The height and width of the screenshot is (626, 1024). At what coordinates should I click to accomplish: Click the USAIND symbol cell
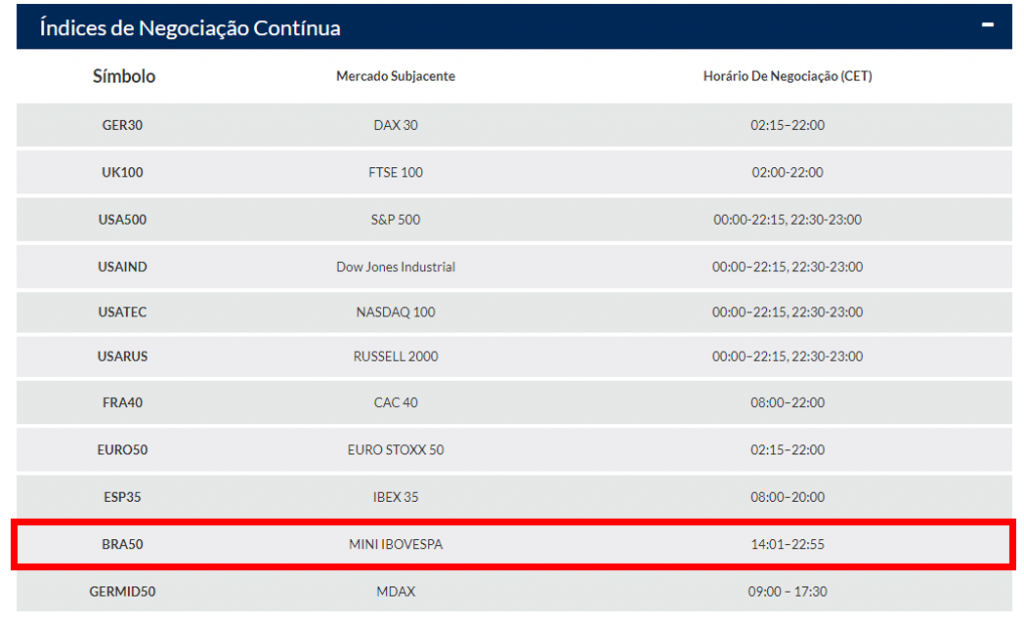(x=122, y=267)
